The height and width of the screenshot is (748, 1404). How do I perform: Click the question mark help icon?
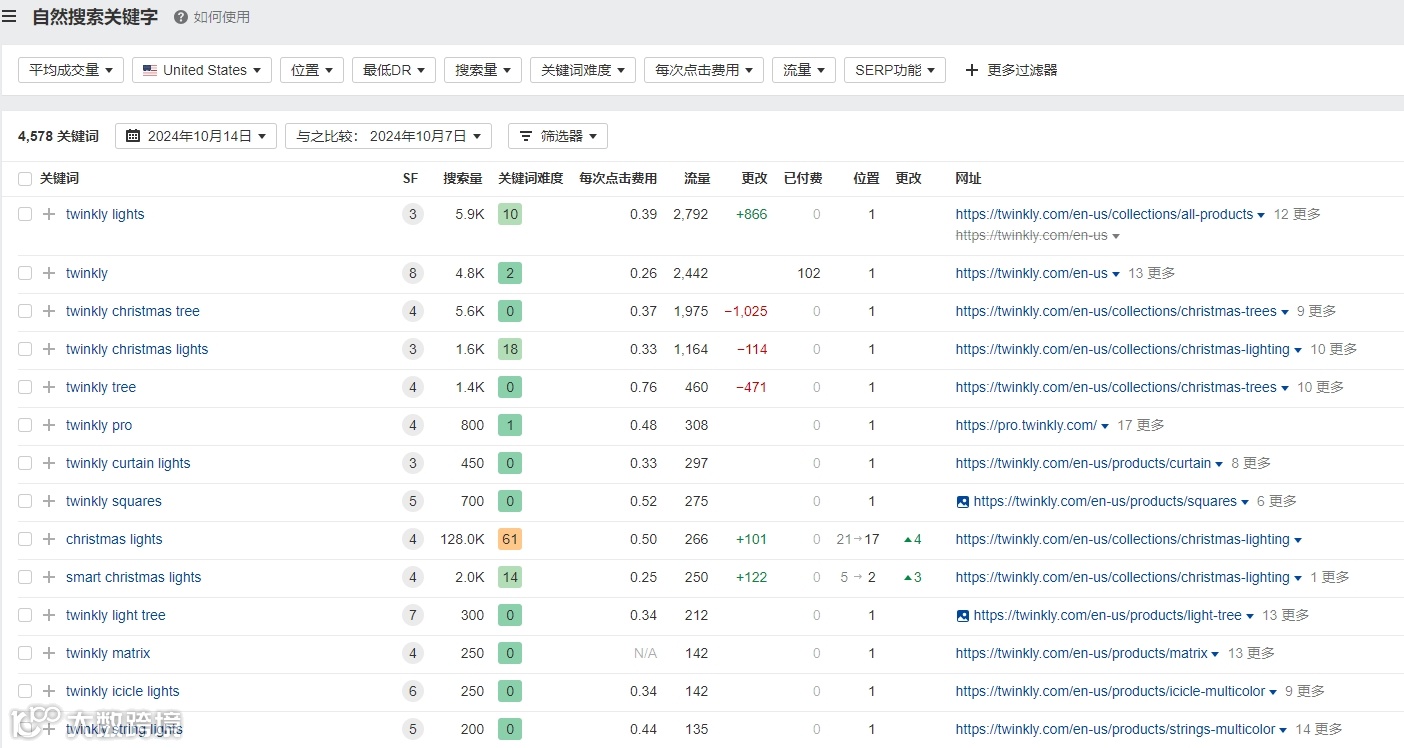click(x=181, y=17)
